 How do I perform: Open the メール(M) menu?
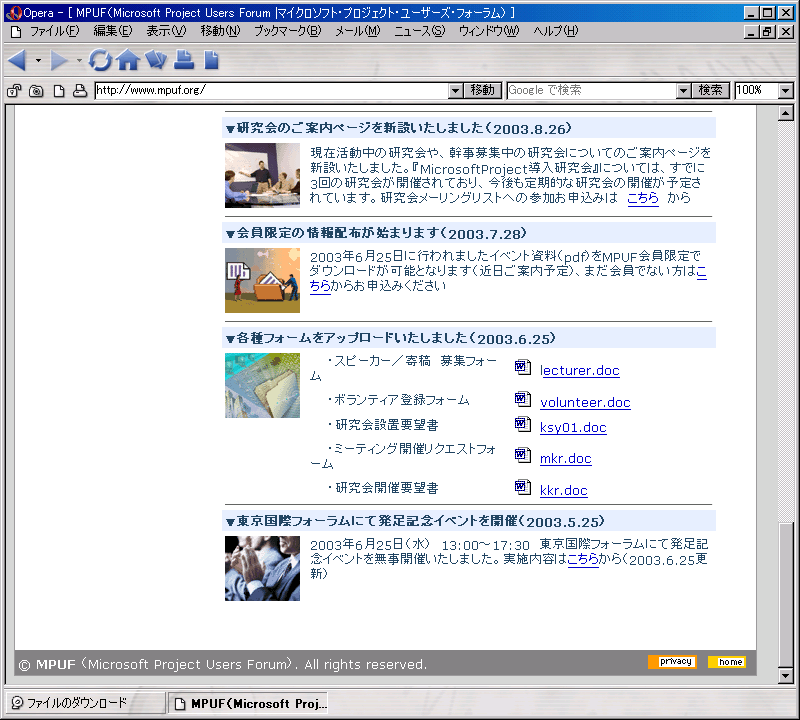[358, 32]
